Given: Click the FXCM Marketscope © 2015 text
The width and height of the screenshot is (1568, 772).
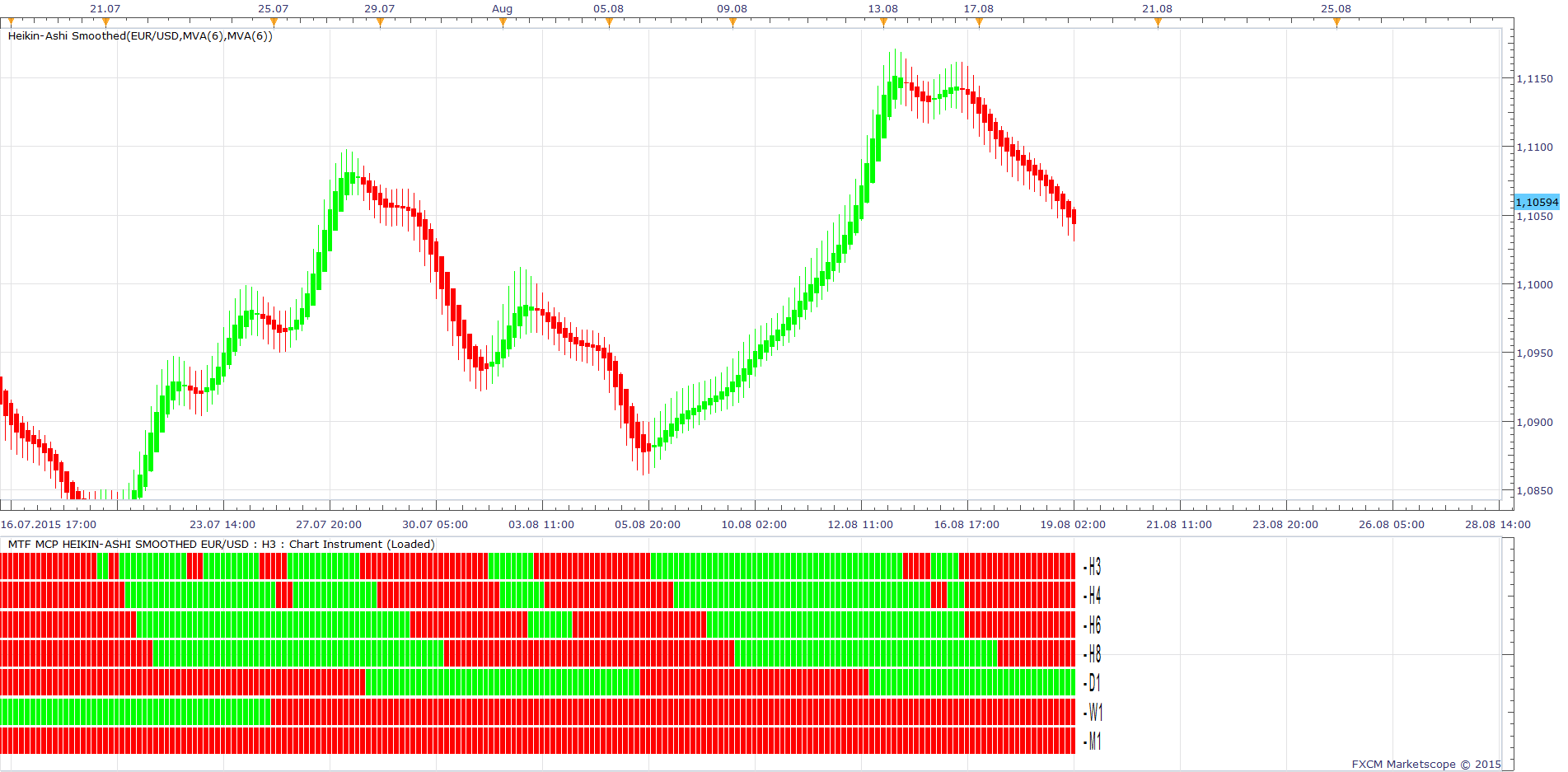Looking at the screenshot, I should (x=1426, y=765).
